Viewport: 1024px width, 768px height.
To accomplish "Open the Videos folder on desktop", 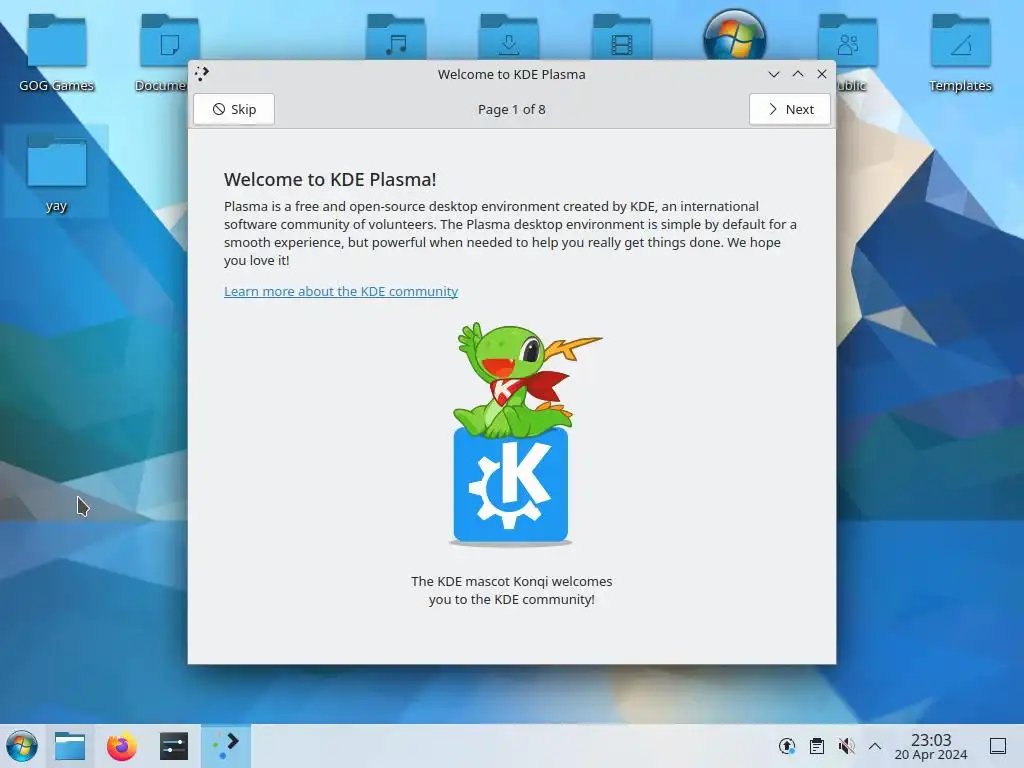I will [622, 36].
